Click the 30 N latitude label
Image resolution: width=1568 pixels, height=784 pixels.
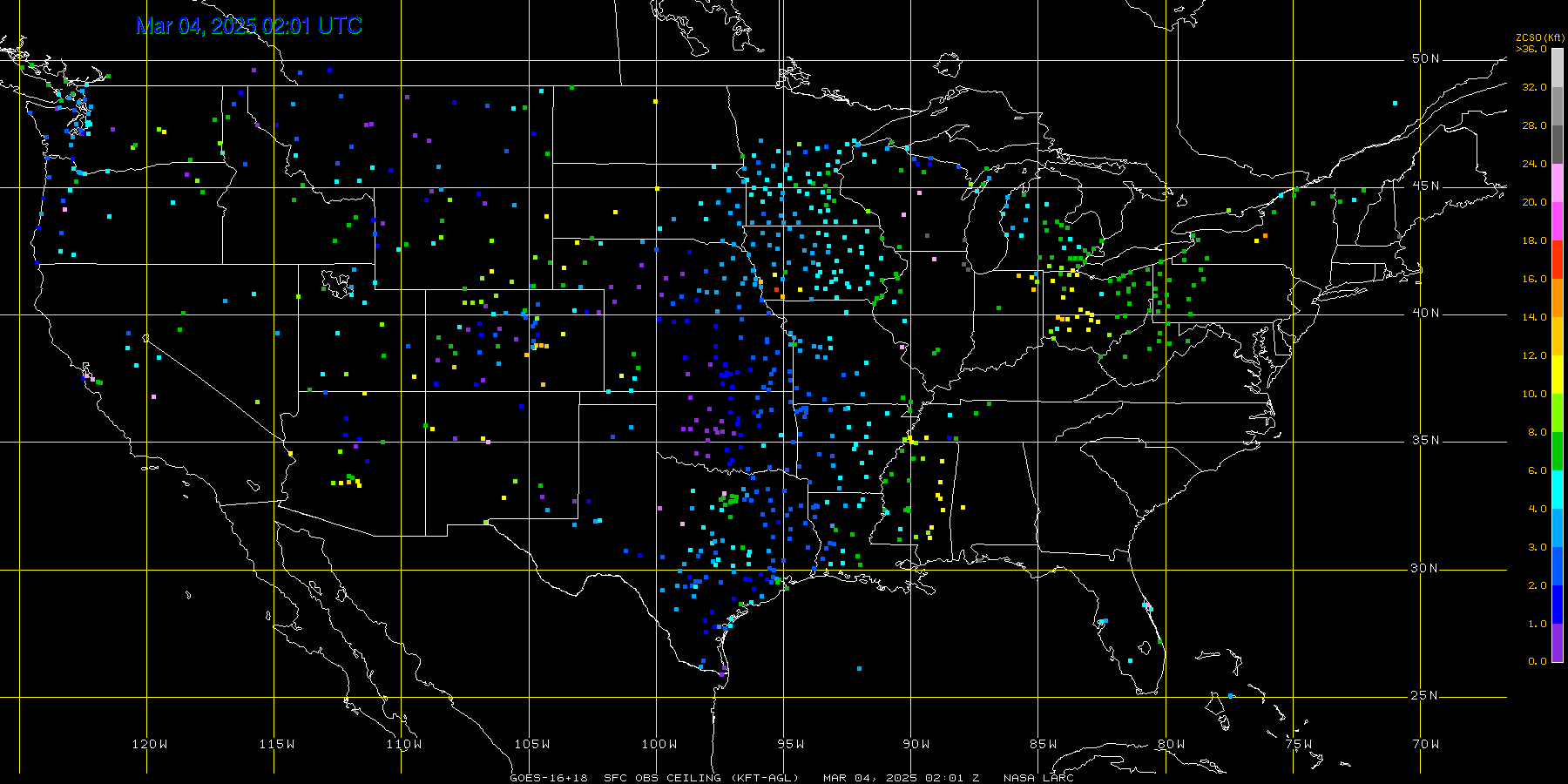click(x=1425, y=568)
